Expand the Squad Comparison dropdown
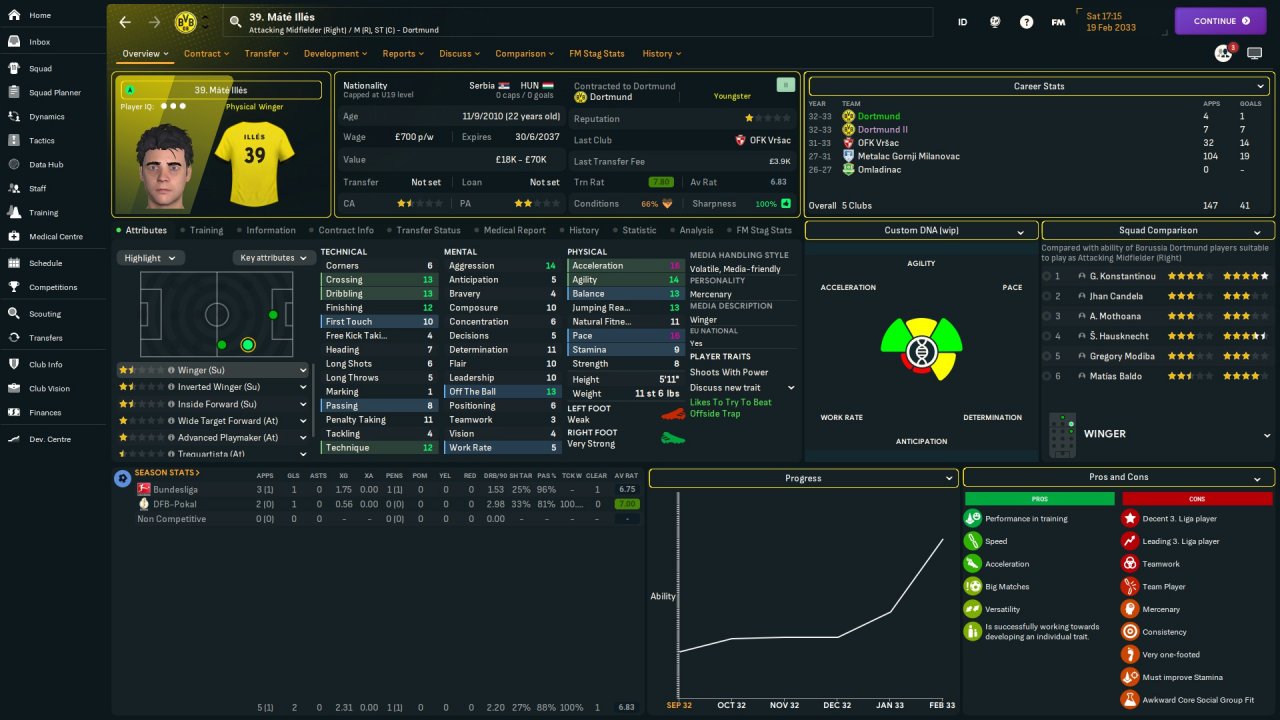Screen dimensions: 1280x720 click(x=1158, y=230)
